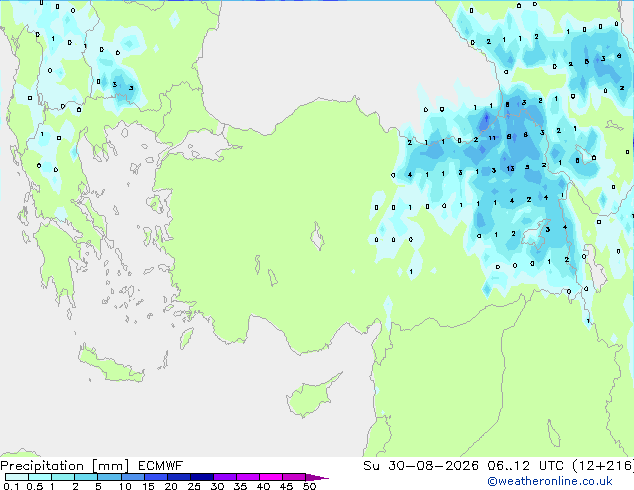The image size is (634, 490).
Task: Click the 5–10 mm legend color swatch
Action: click(x=109, y=477)
